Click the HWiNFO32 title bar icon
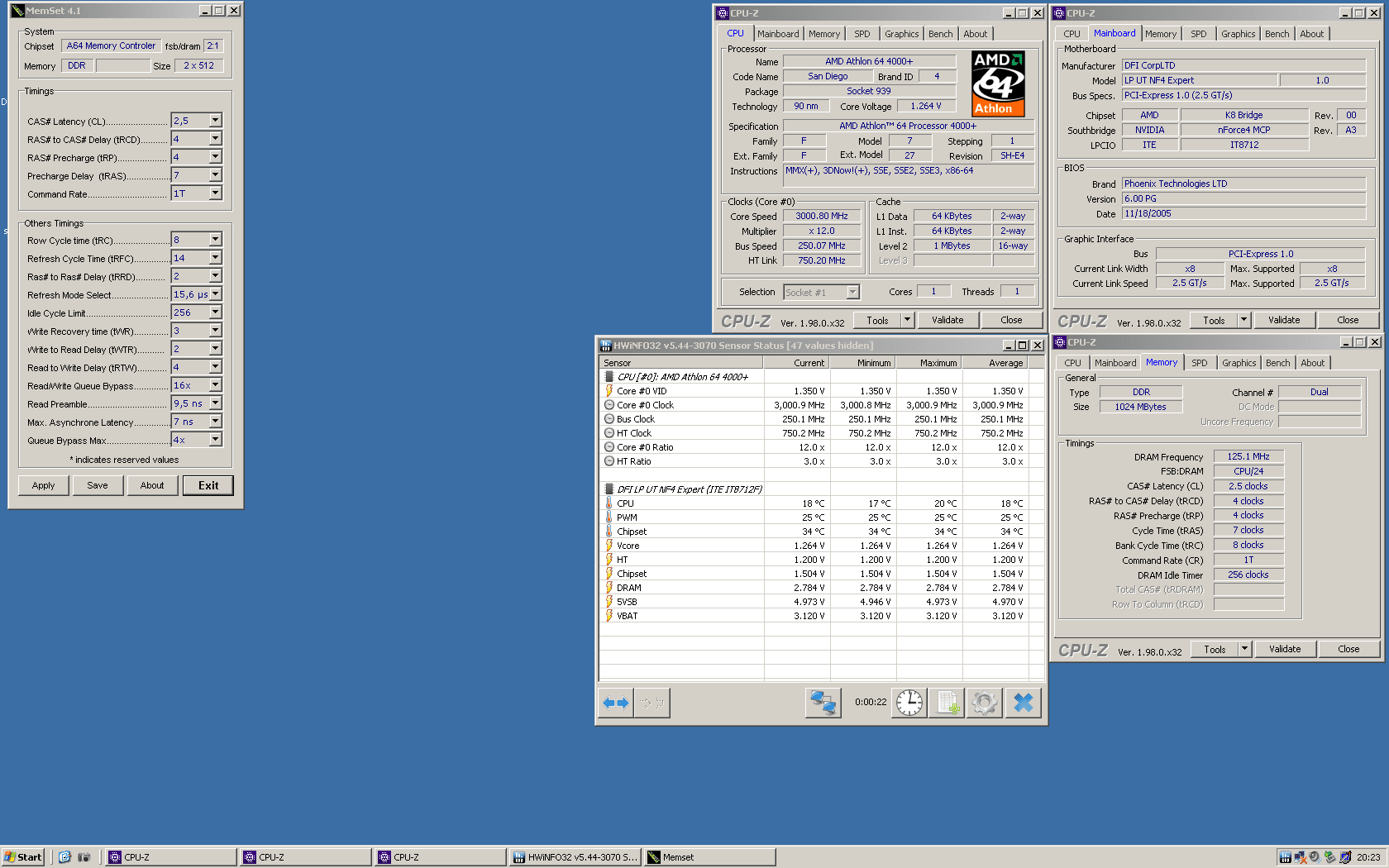This screenshot has height=868, width=1389. pos(605,346)
